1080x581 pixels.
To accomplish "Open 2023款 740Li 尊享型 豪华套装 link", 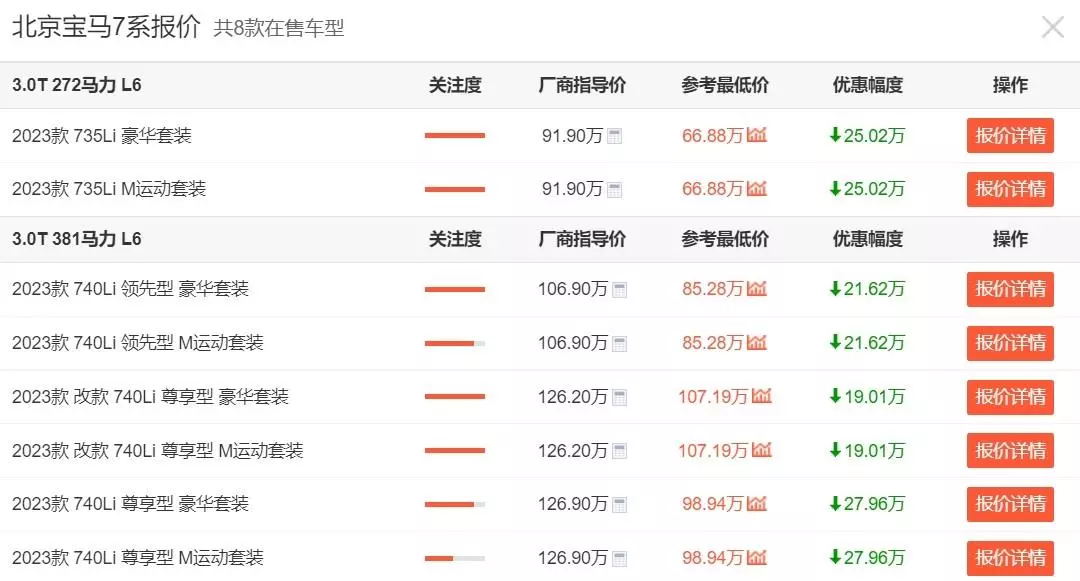I will [x=130, y=504].
